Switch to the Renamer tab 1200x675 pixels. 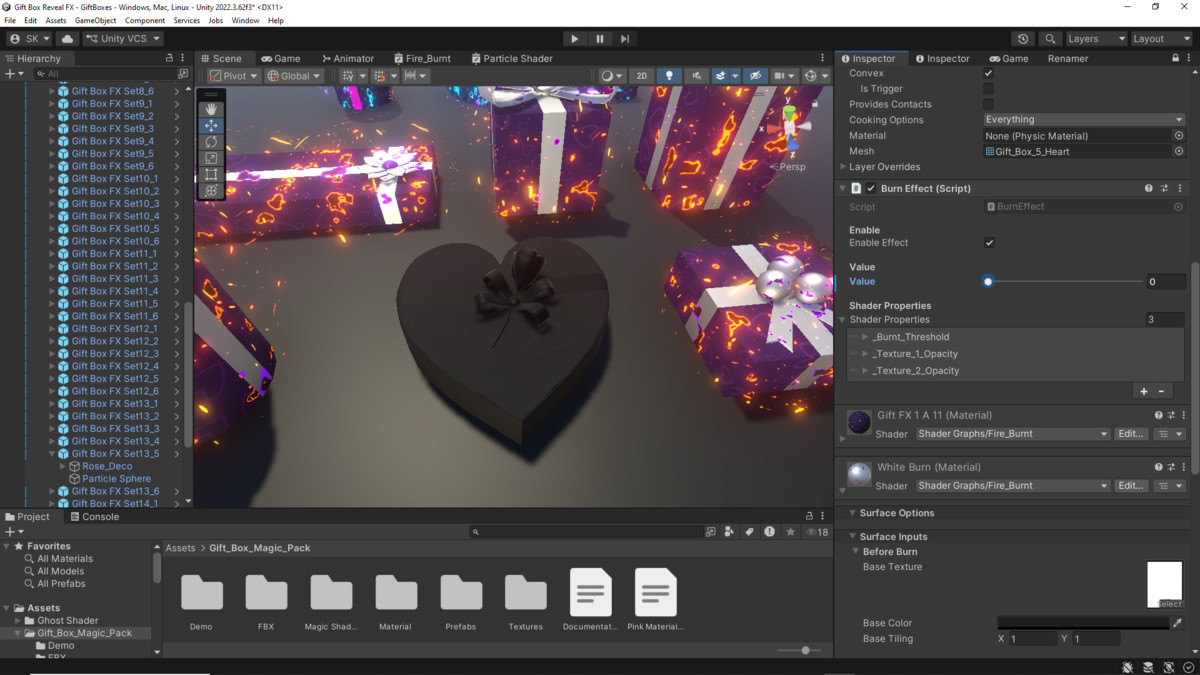(1068, 58)
